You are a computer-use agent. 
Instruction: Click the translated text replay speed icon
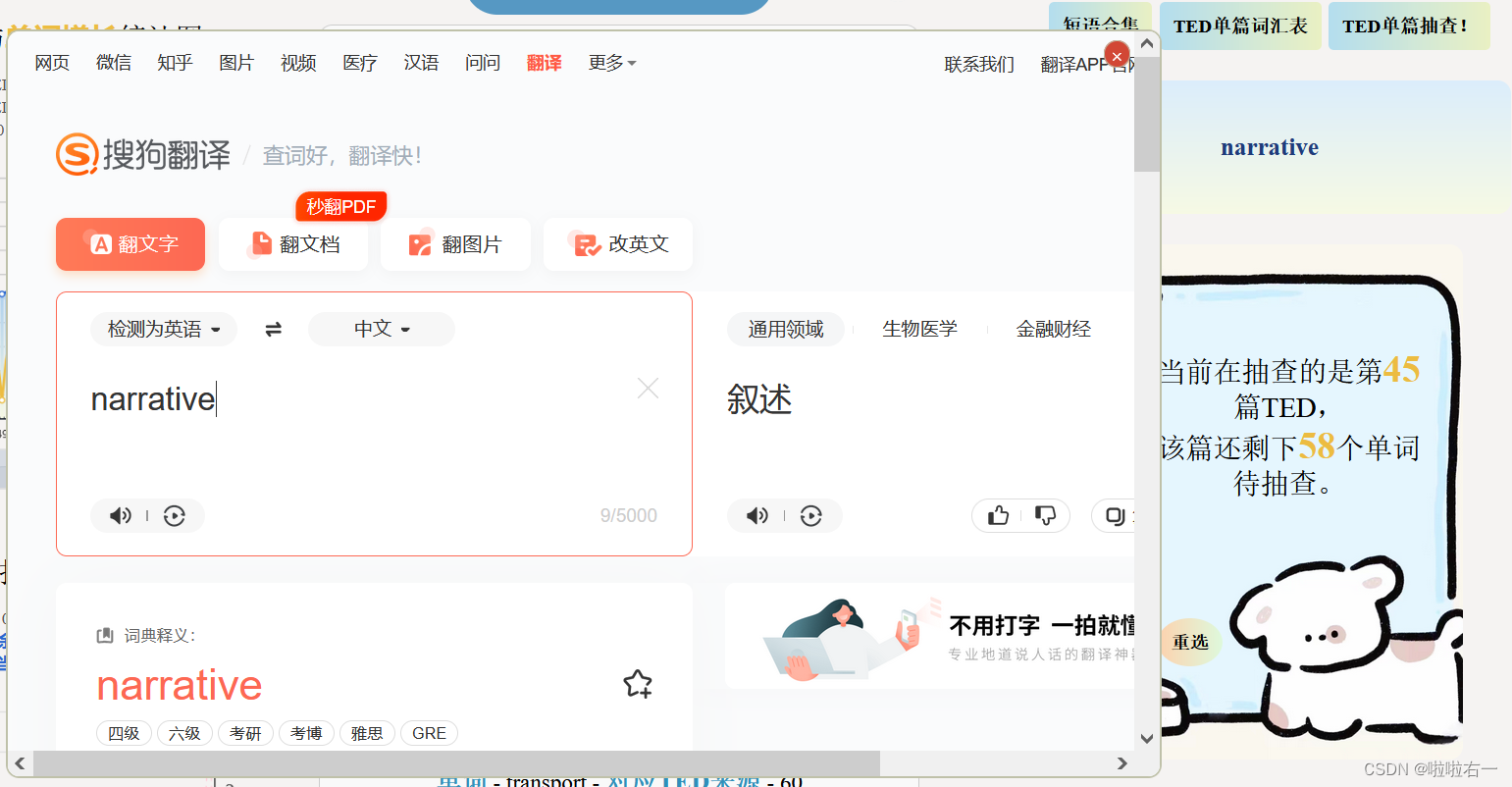tap(811, 516)
